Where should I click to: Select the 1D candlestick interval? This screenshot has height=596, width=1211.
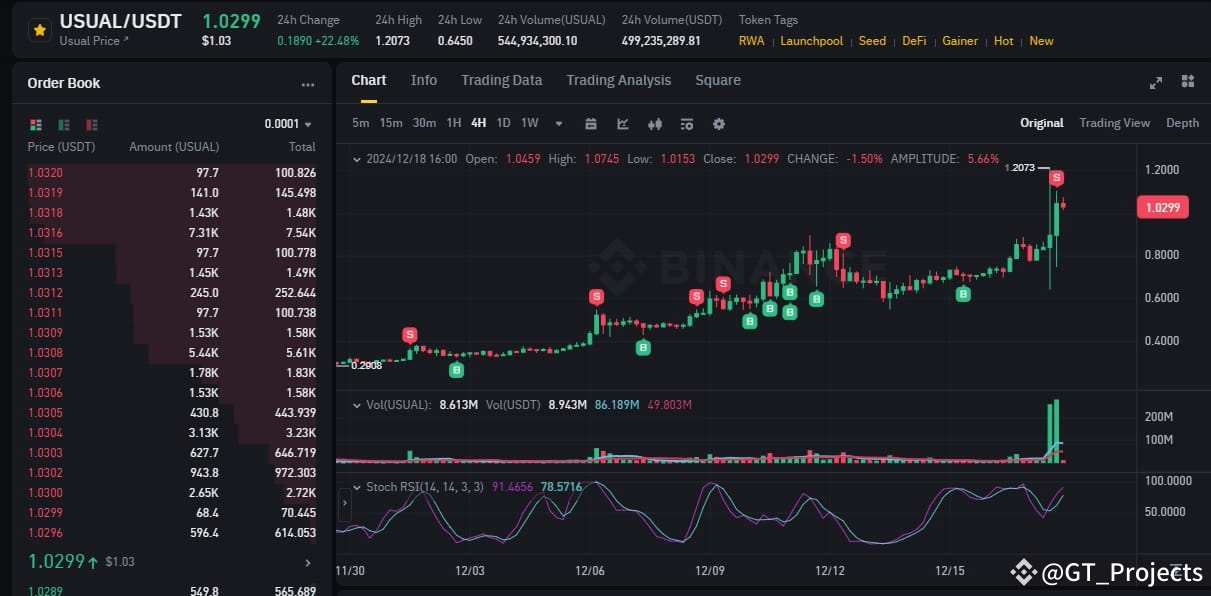pos(503,123)
